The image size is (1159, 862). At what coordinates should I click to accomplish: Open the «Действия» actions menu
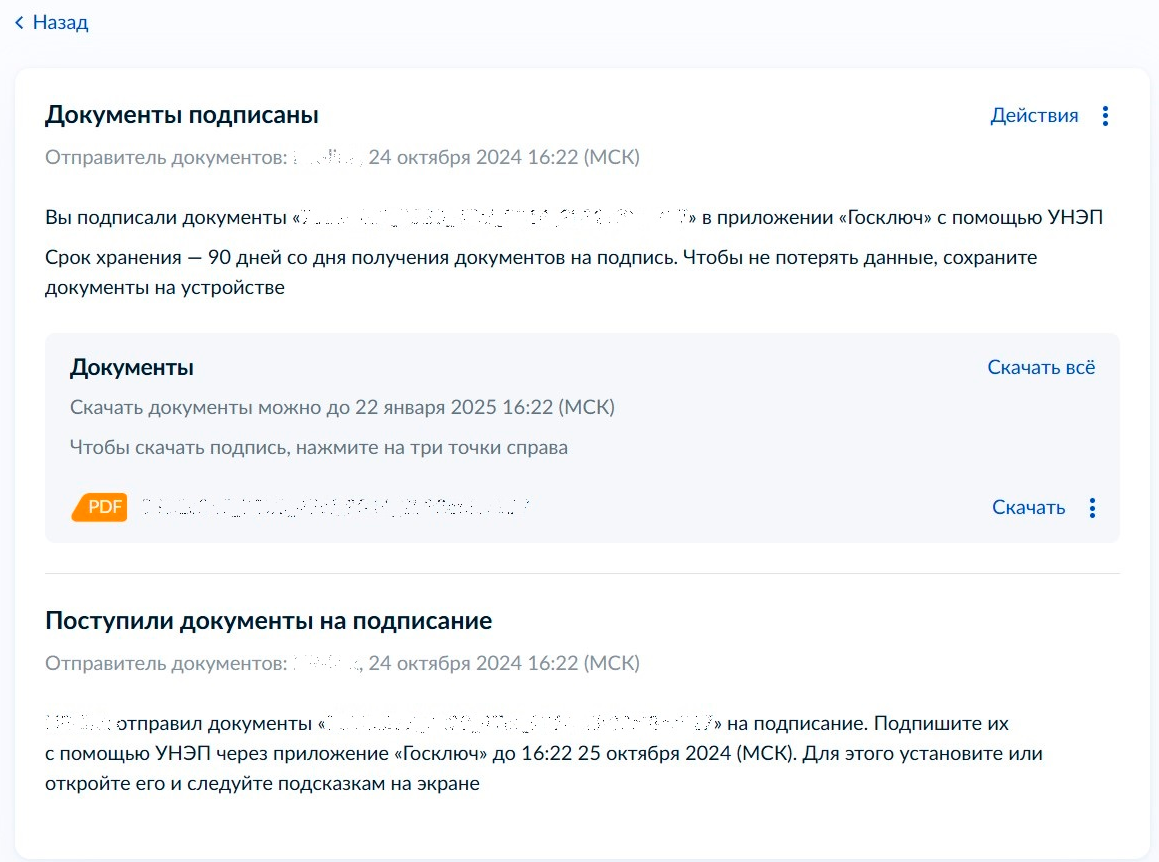[1034, 115]
